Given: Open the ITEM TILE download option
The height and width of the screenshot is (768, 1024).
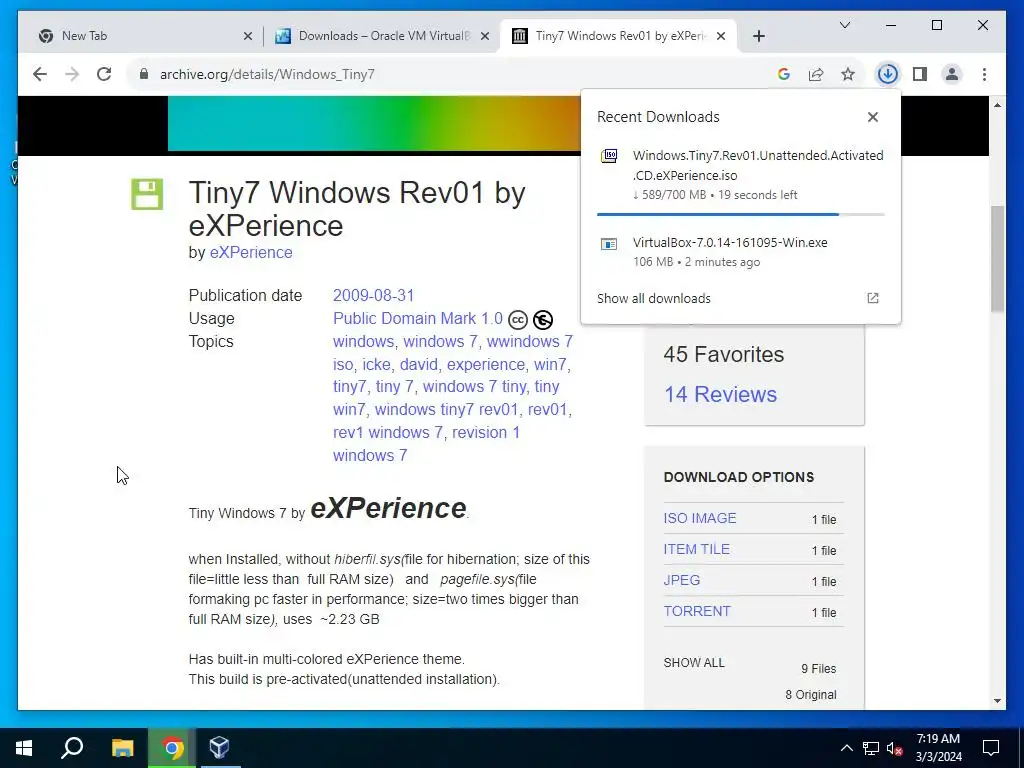Looking at the screenshot, I should tap(697, 549).
